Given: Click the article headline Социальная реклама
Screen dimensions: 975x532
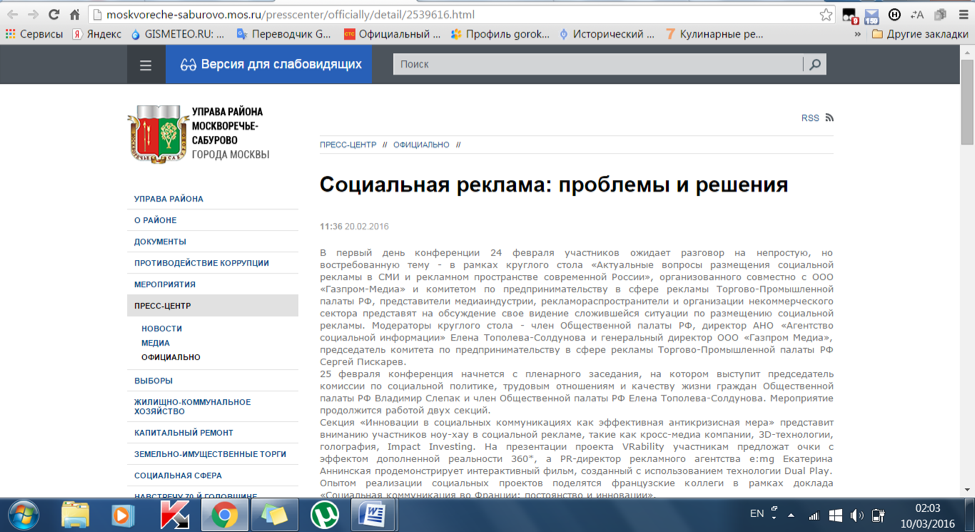Looking at the screenshot, I should coord(553,185).
